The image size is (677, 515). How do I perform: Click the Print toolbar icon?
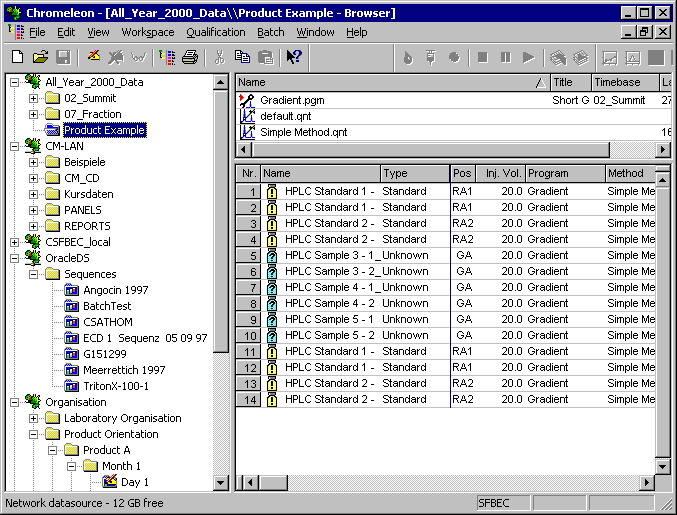[190, 57]
